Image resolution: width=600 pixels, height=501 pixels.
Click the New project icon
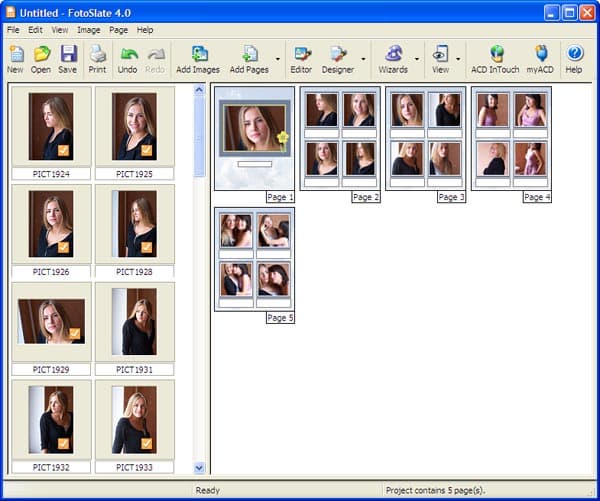point(15,59)
